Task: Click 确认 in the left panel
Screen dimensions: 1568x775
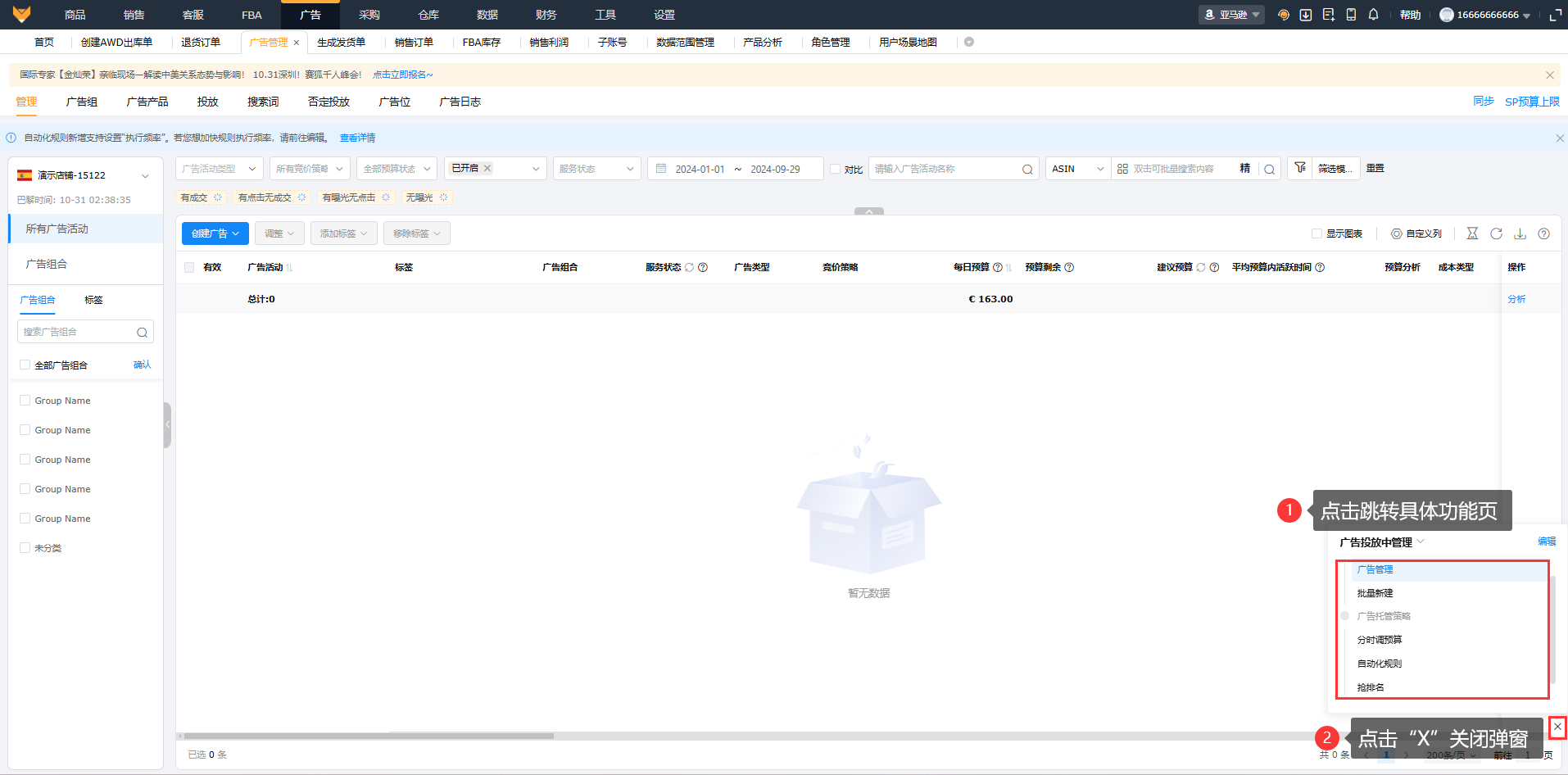Action: pos(143,365)
